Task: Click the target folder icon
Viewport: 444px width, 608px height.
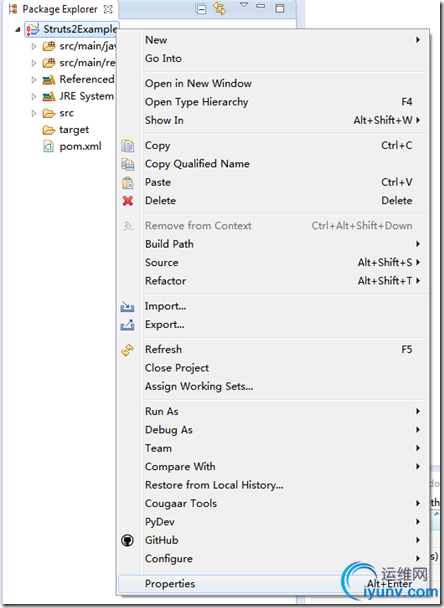Action: click(49, 130)
